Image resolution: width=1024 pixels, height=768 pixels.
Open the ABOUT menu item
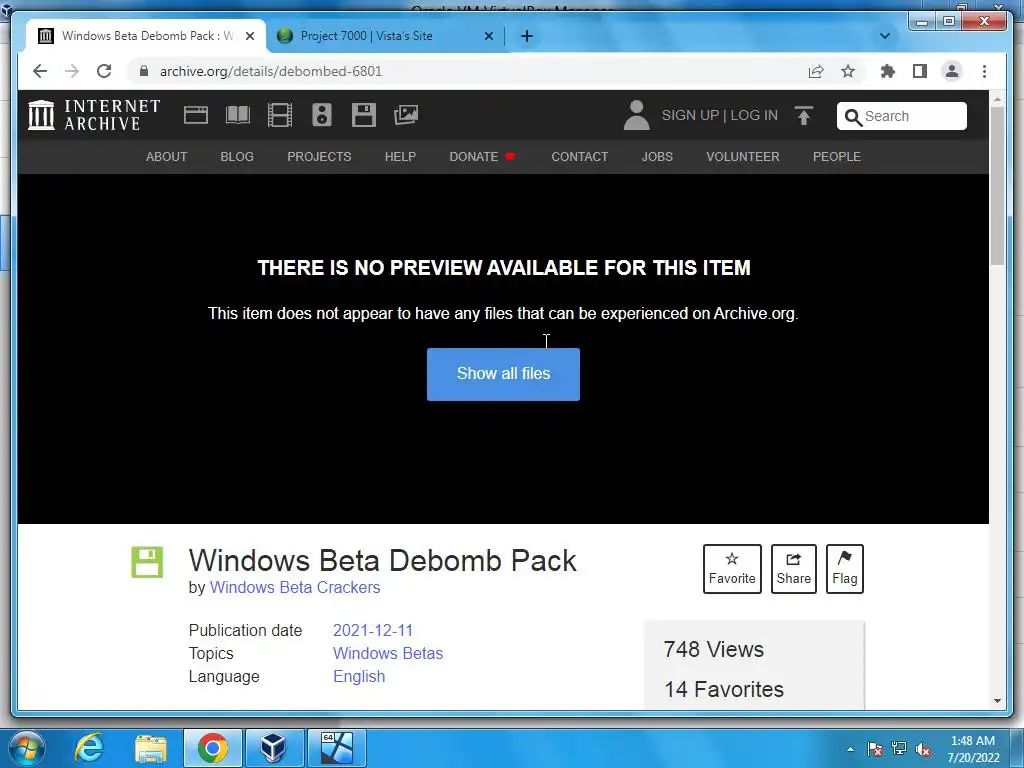(x=167, y=157)
